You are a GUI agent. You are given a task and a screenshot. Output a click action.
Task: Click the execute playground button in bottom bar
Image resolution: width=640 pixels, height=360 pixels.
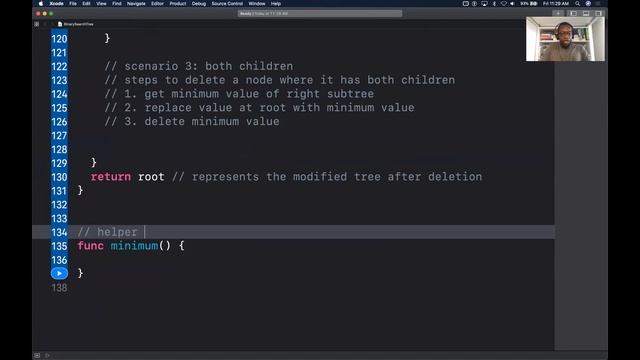tap(47, 356)
